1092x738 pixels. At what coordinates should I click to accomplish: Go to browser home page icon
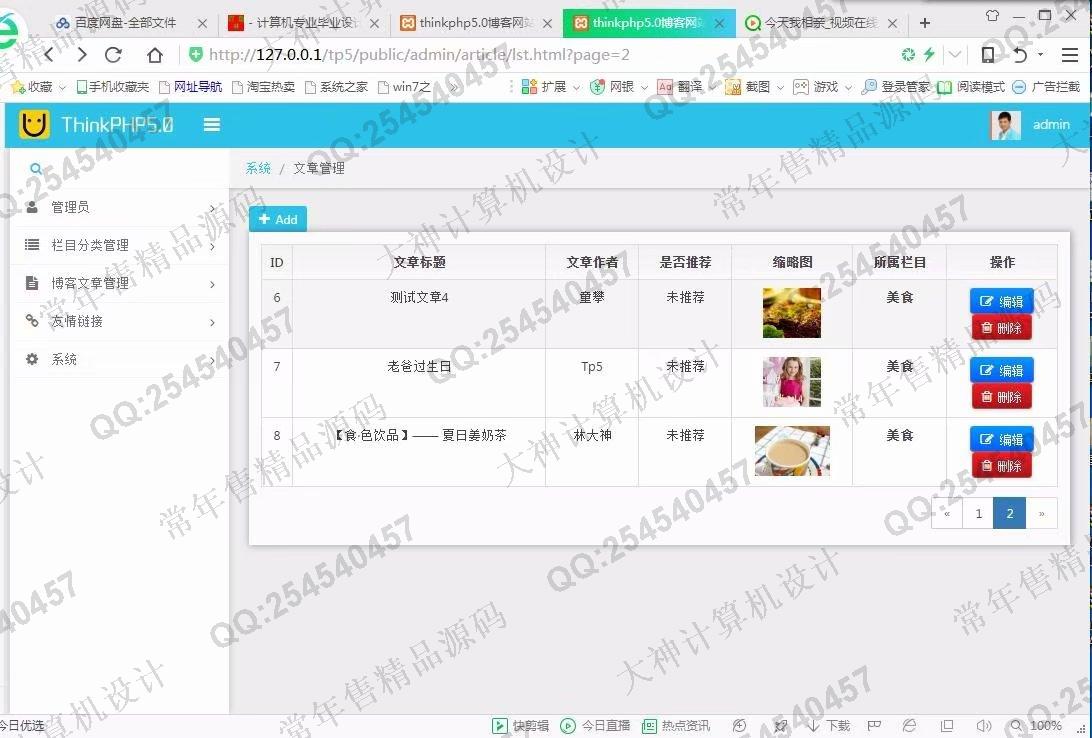click(x=155, y=54)
